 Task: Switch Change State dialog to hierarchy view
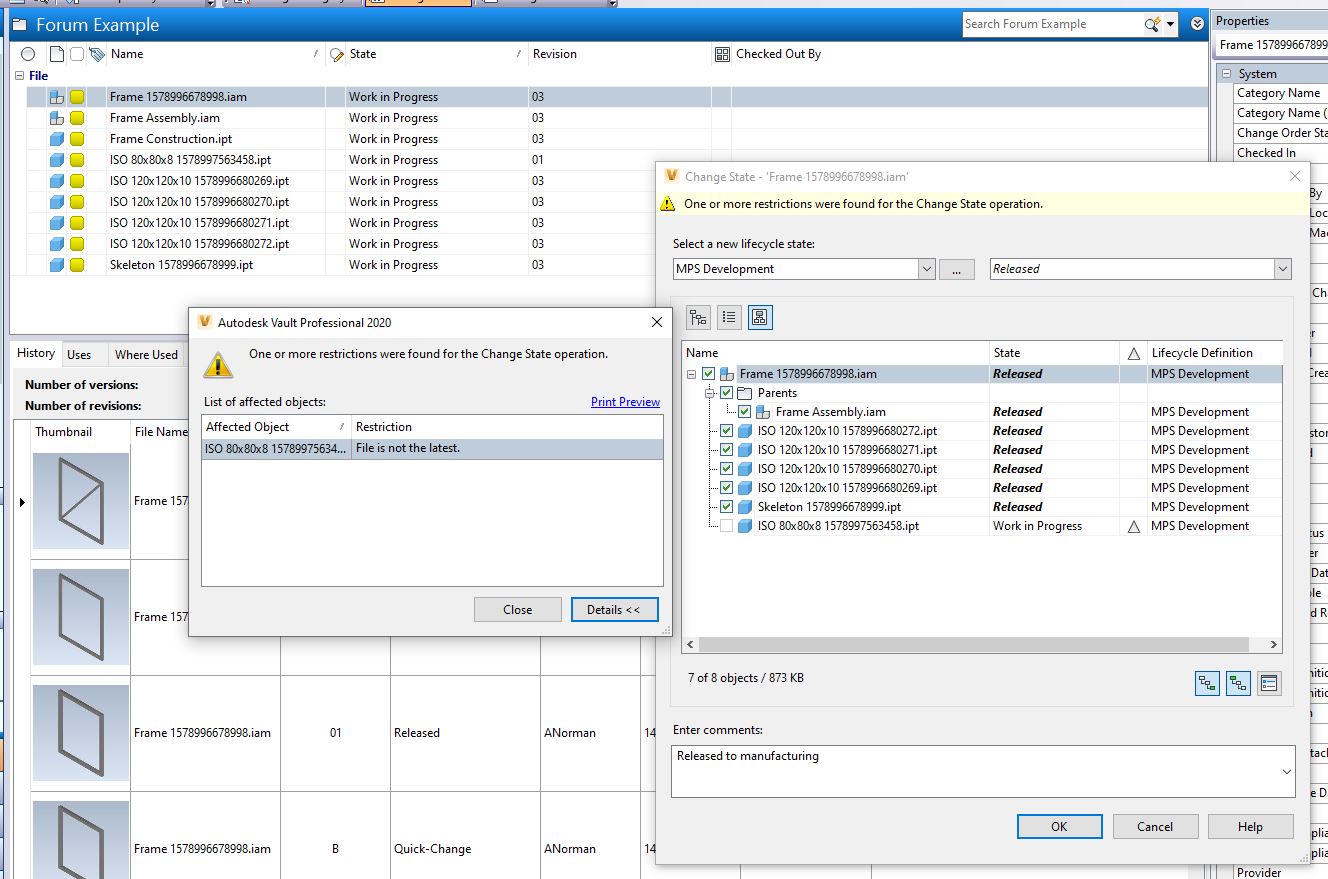pyautogui.click(x=698, y=317)
